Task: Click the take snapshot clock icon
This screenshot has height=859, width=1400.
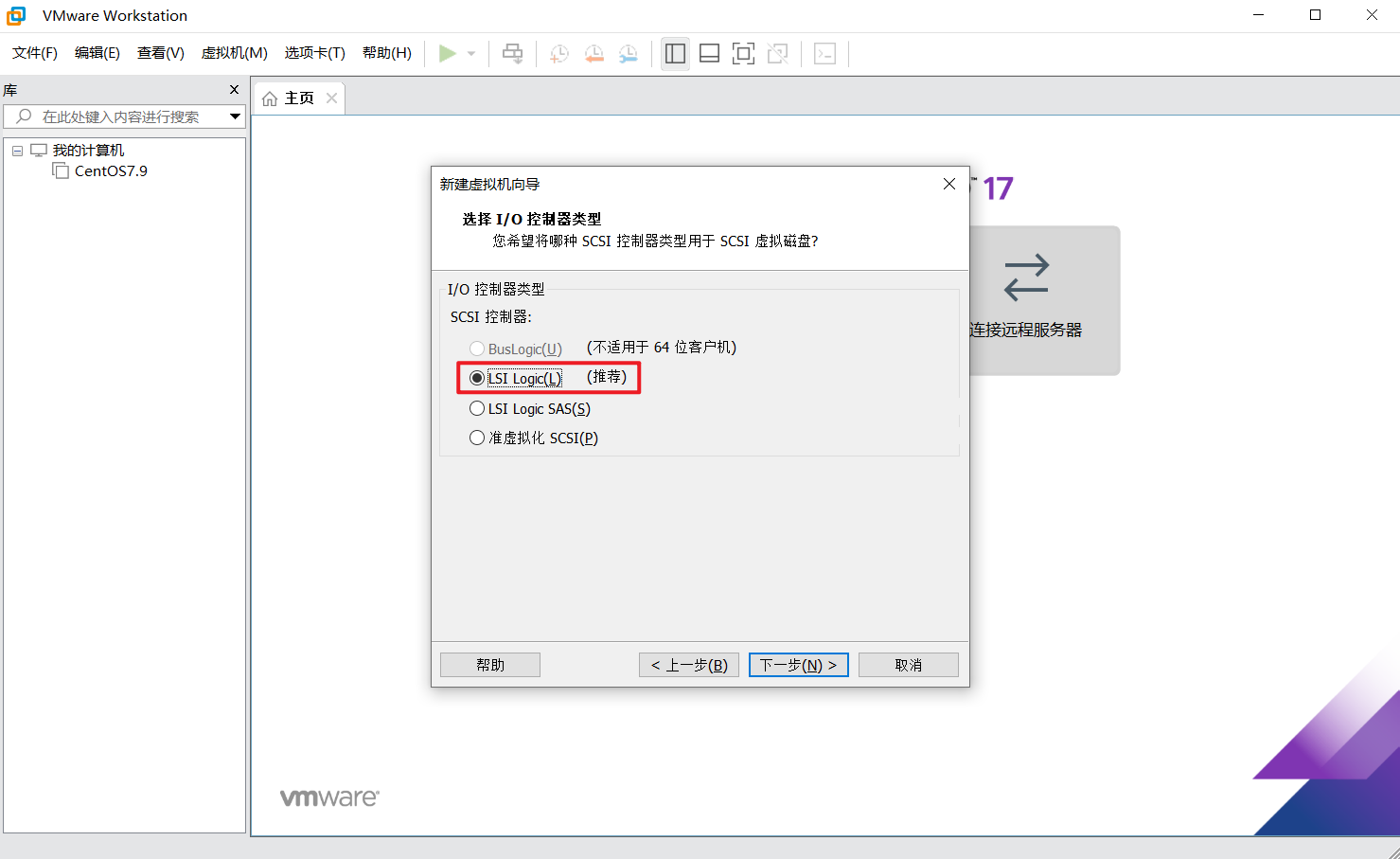Action: point(559,54)
